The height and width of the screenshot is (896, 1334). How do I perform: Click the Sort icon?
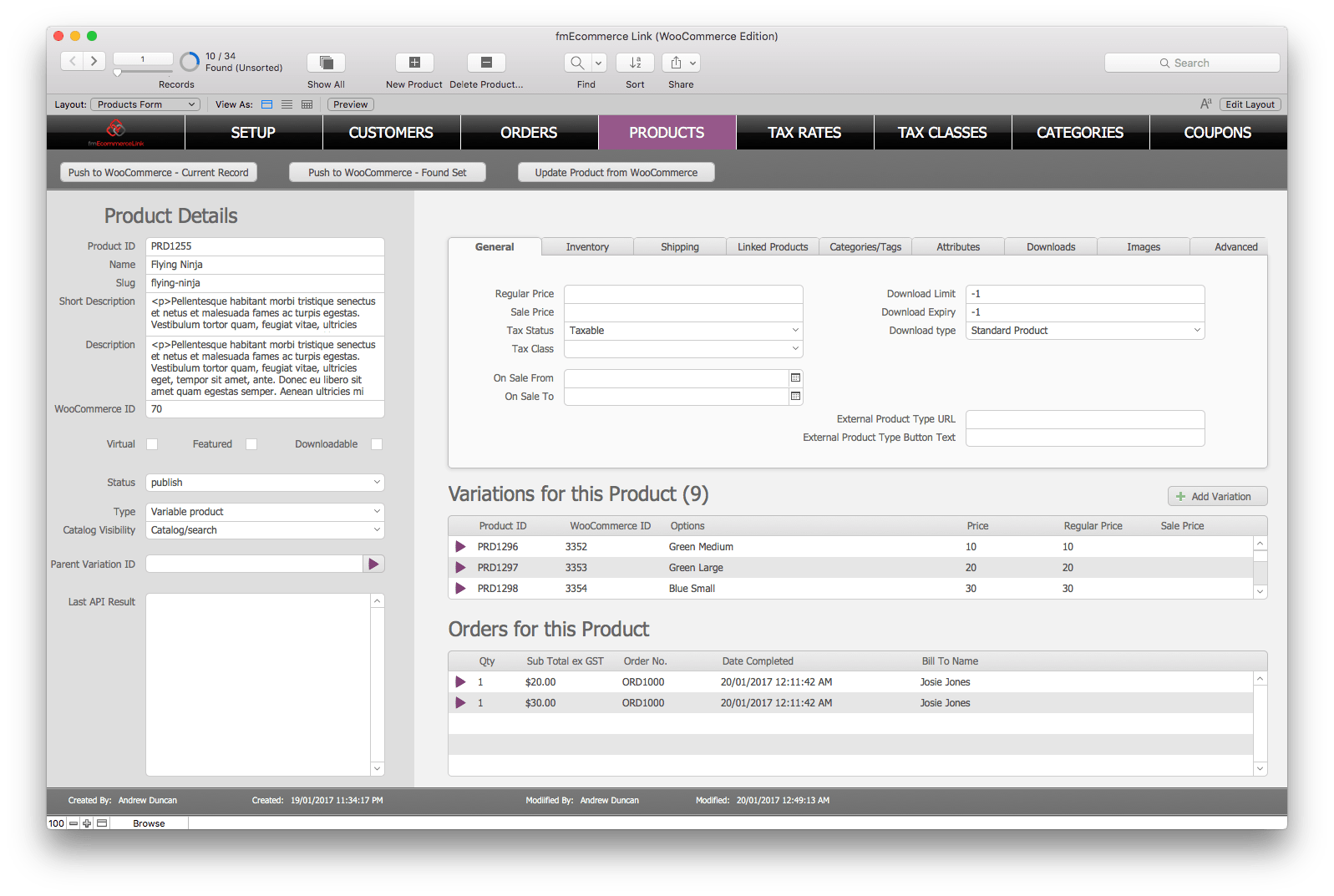(635, 63)
